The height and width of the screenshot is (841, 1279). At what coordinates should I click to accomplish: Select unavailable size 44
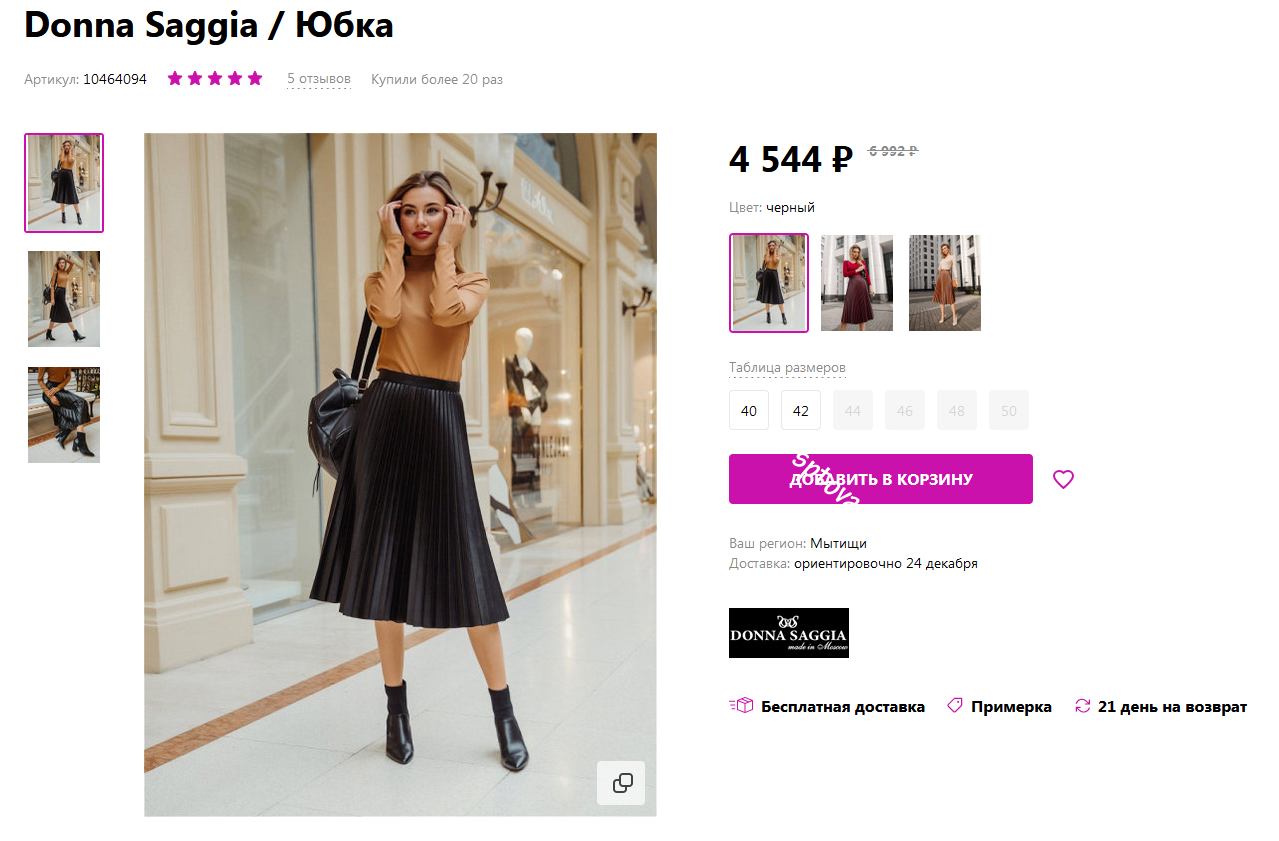(x=853, y=410)
